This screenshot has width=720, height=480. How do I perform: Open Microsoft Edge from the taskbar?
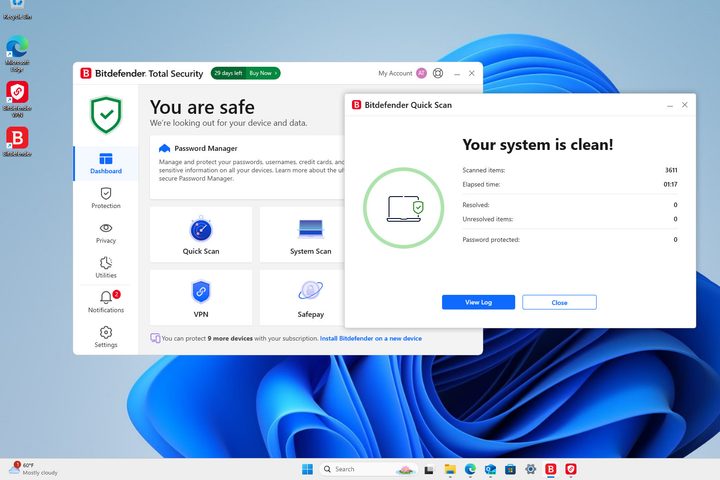(470, 469)
